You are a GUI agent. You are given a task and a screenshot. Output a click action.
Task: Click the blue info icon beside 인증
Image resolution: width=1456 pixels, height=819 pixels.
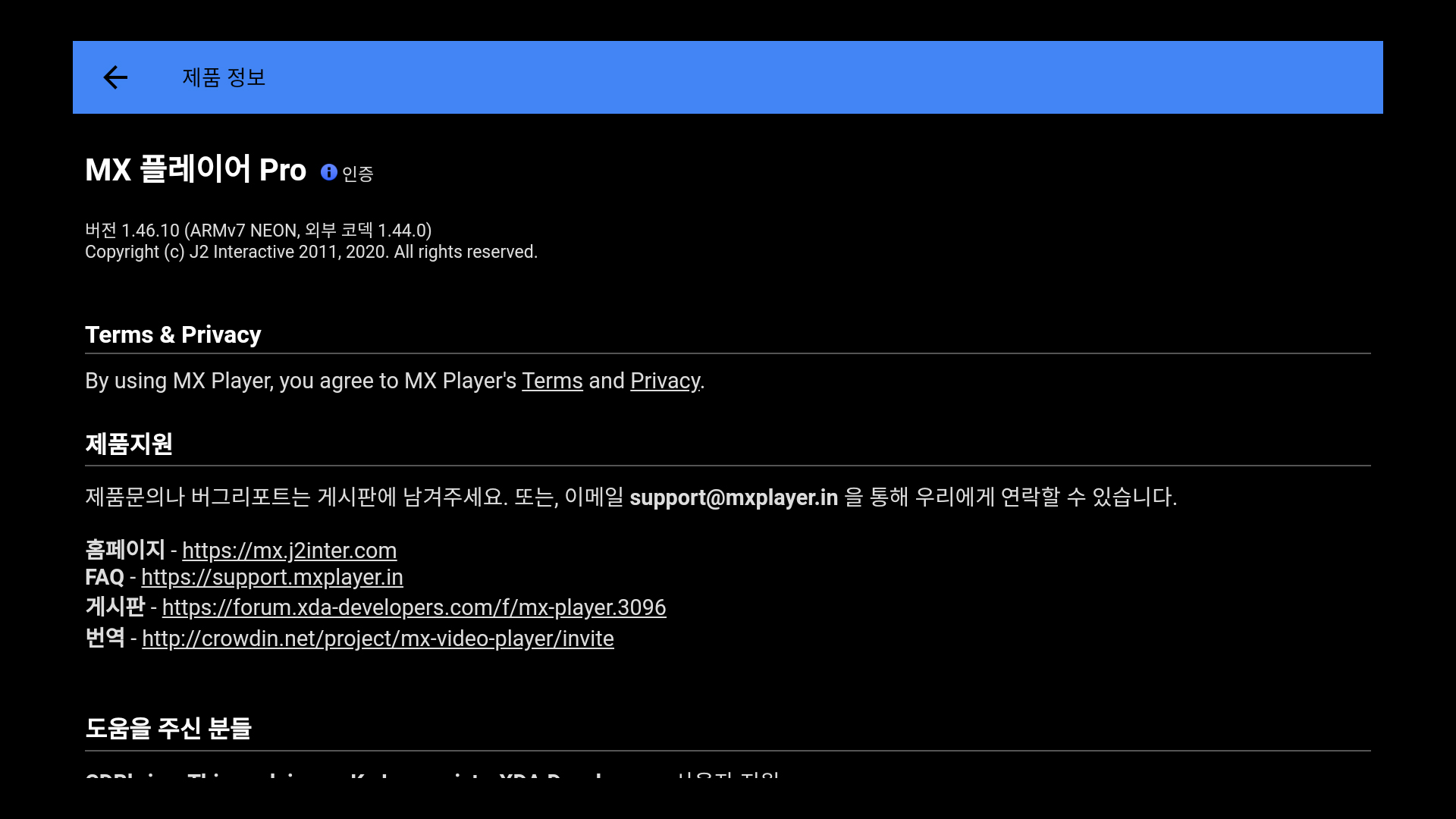pos(328,172)
